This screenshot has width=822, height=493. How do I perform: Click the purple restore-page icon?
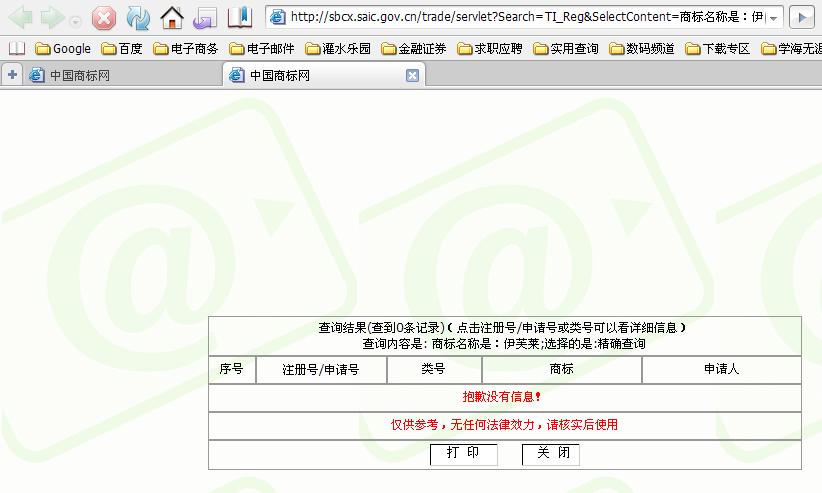[204, 18]
